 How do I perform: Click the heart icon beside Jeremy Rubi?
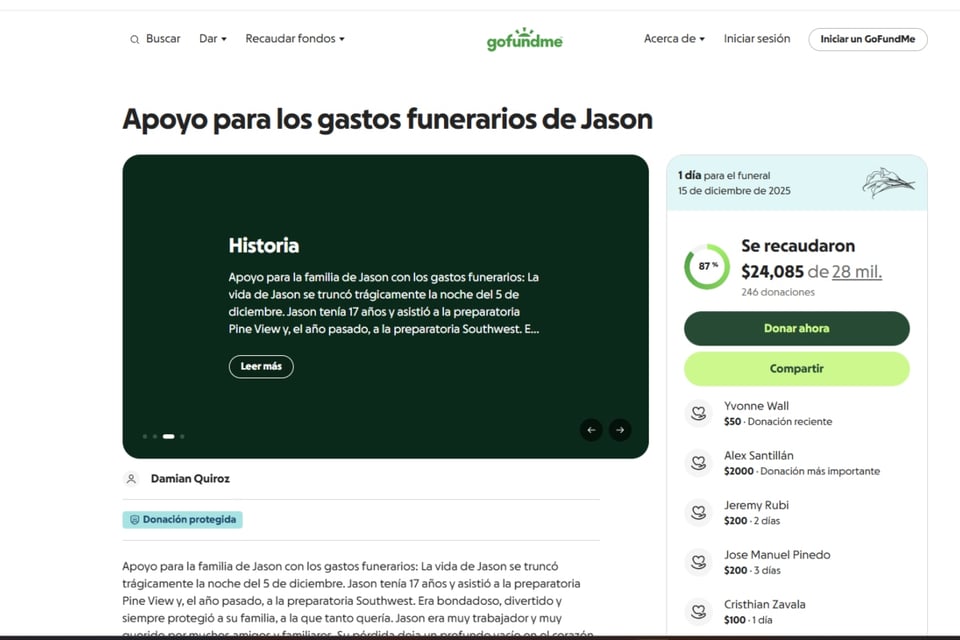[x=699, y=513]
